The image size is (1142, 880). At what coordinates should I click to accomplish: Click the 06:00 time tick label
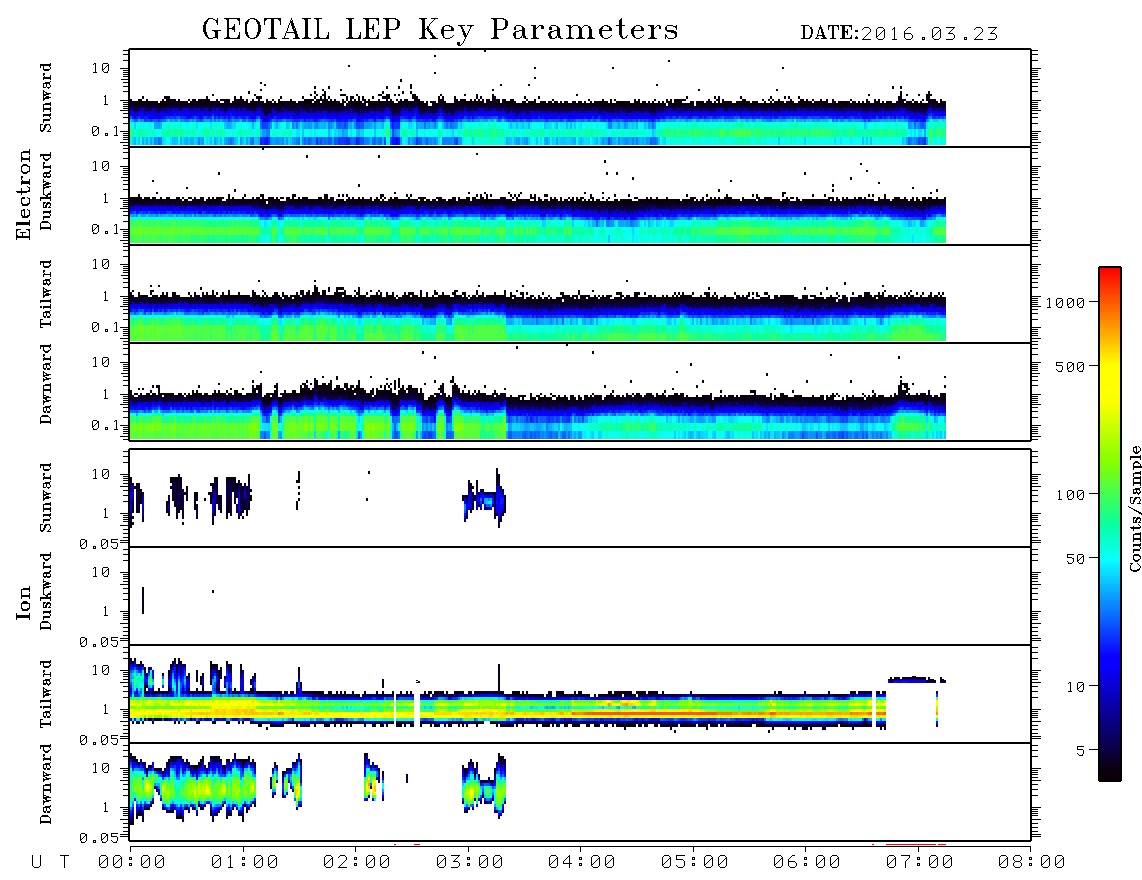pyautogui.click(x=807, y=863)
